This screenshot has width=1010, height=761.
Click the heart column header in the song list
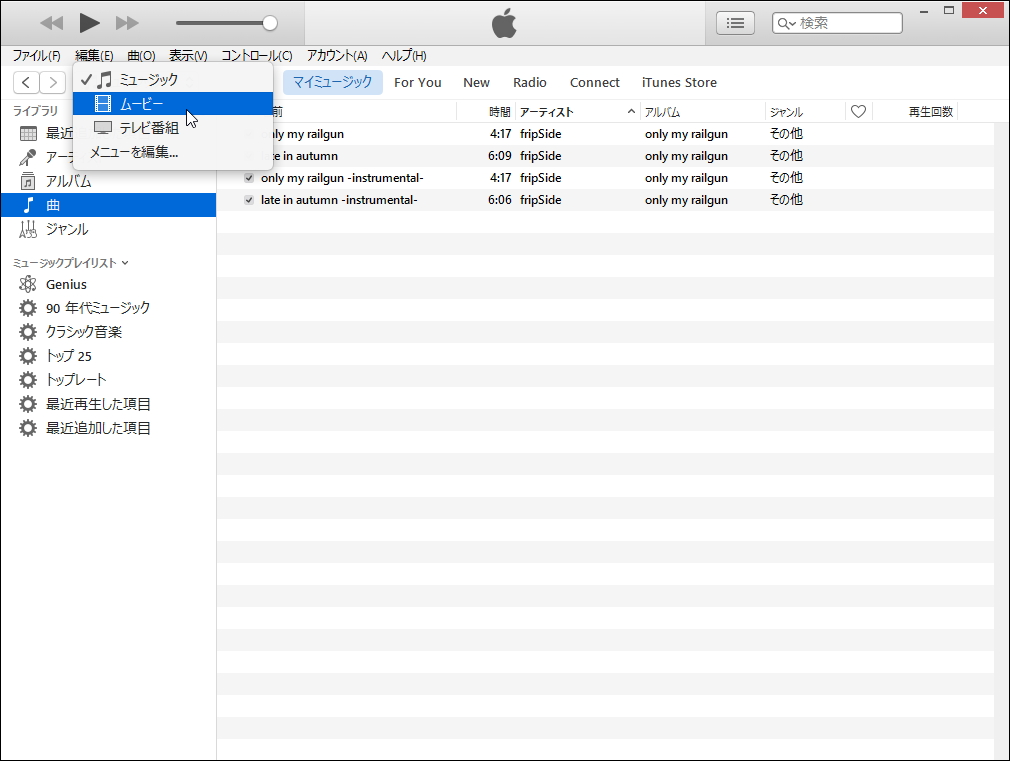coord(858,111)
